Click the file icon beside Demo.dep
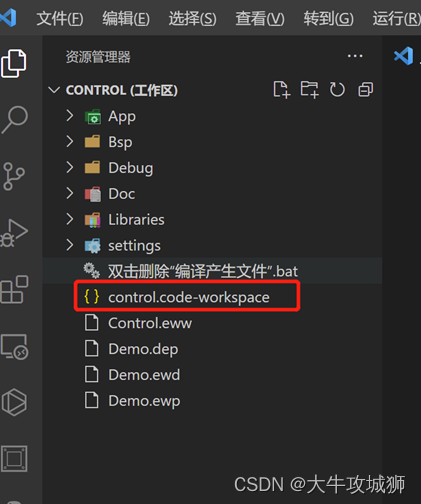The width and height of the screenshot is (421, 504). [91, 349]
